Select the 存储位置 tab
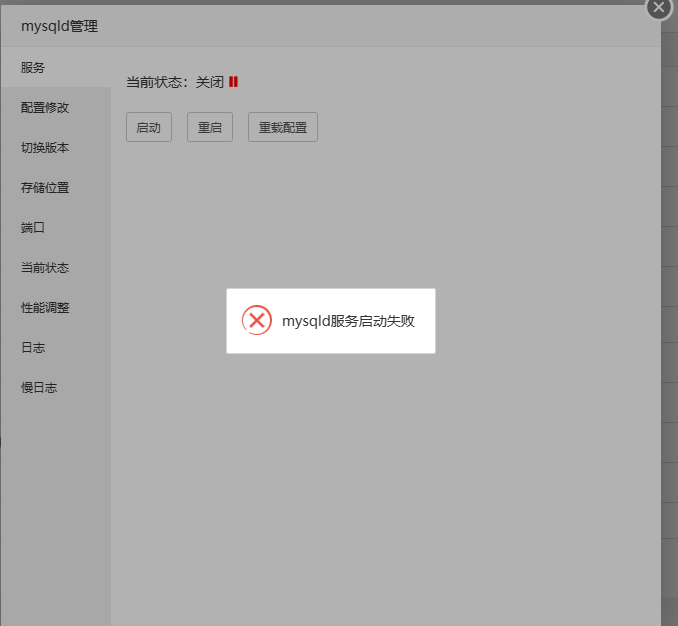Screen dimensions: 678x626 pos(56,188)
